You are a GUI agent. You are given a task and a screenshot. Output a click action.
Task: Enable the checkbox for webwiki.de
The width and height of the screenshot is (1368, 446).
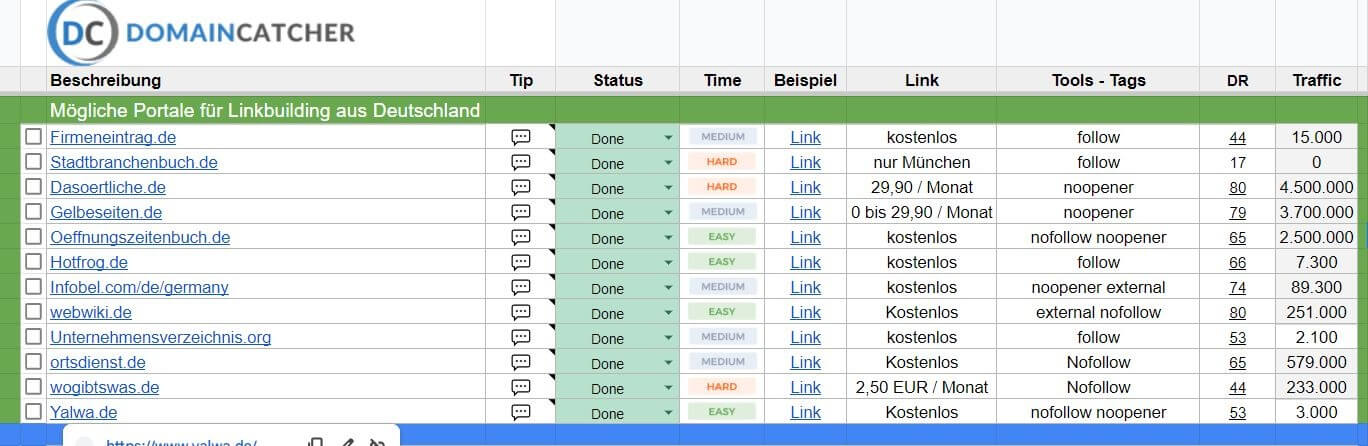[34, 312]
